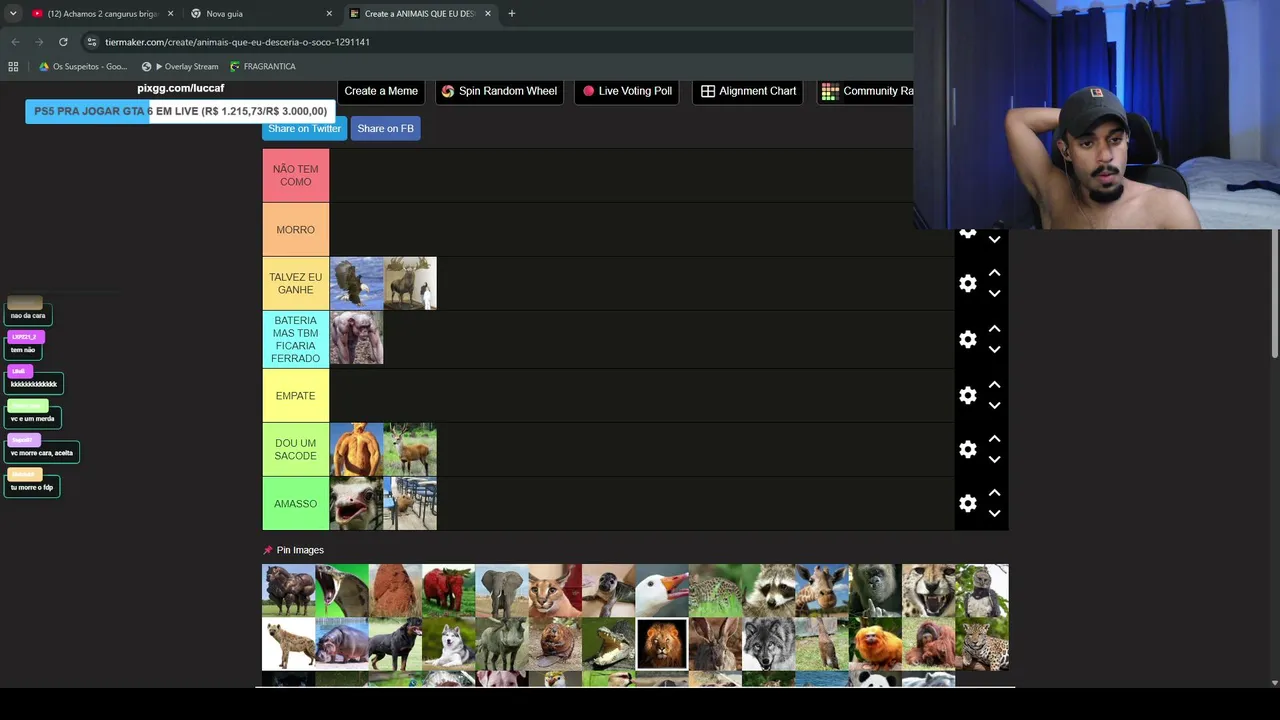Select the hippopotamus image

(x=342, y=644)
